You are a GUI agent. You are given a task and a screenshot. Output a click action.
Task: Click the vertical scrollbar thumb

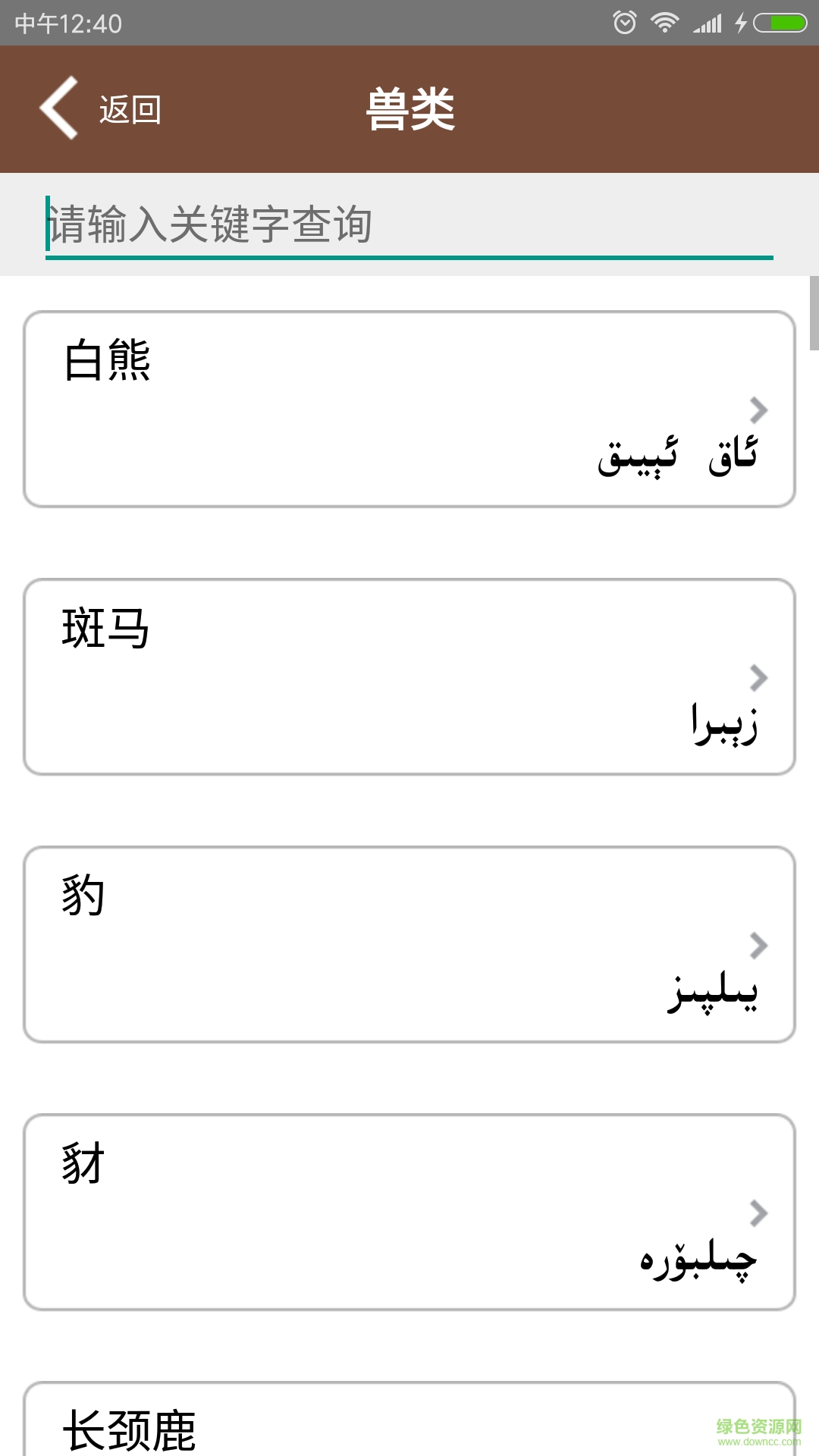(814, 312)
